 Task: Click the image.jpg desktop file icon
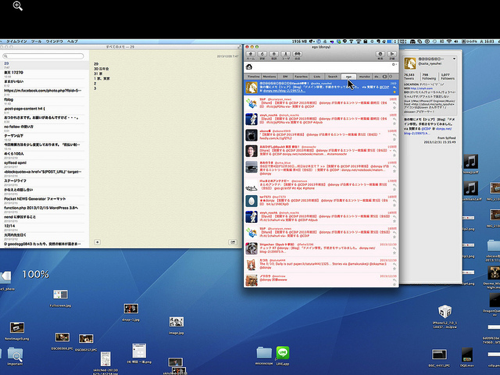point(176,322)
